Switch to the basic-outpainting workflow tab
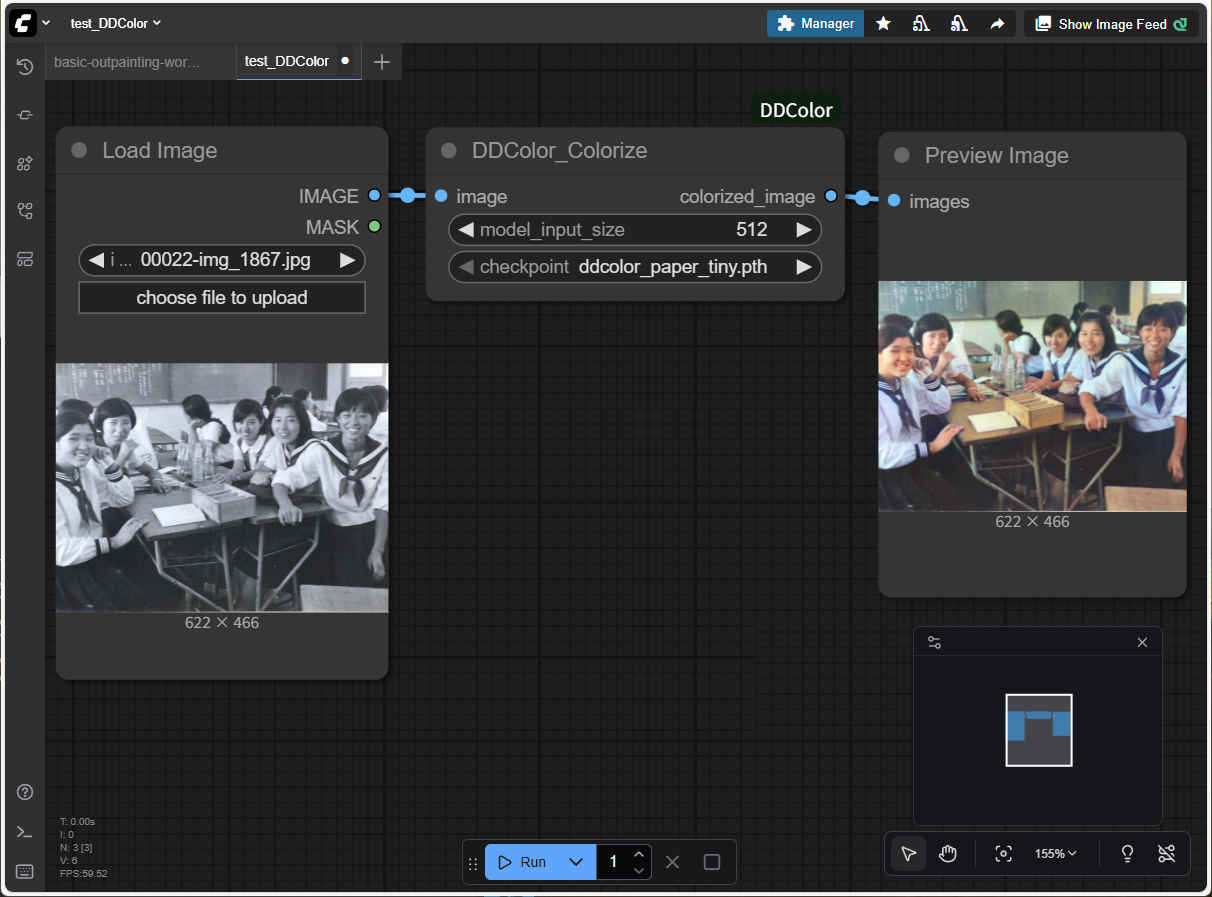Viewport: 1212px width, 897px height. (x=127, y=61)
